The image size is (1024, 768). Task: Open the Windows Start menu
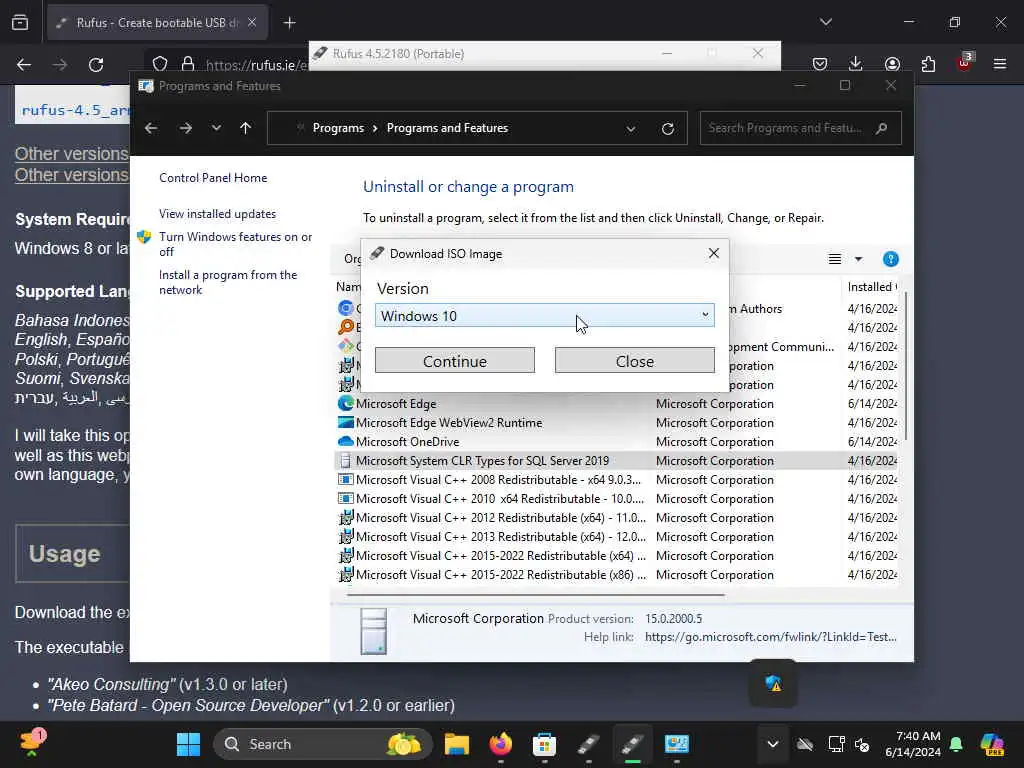click(x=189, y=744)
